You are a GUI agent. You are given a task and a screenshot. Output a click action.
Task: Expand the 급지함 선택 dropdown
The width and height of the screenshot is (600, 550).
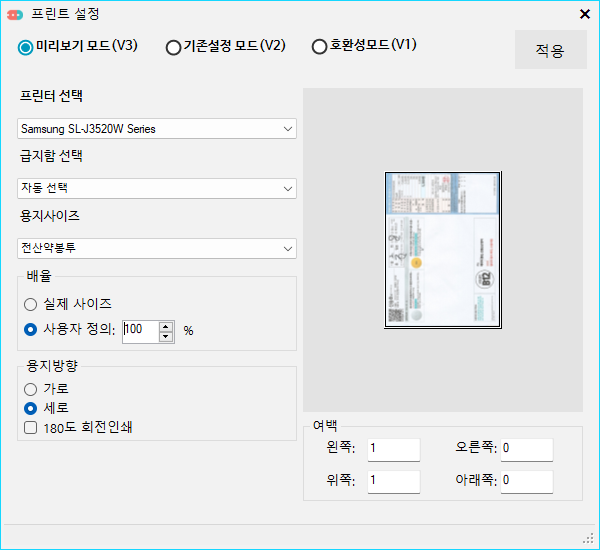[157, 188]
